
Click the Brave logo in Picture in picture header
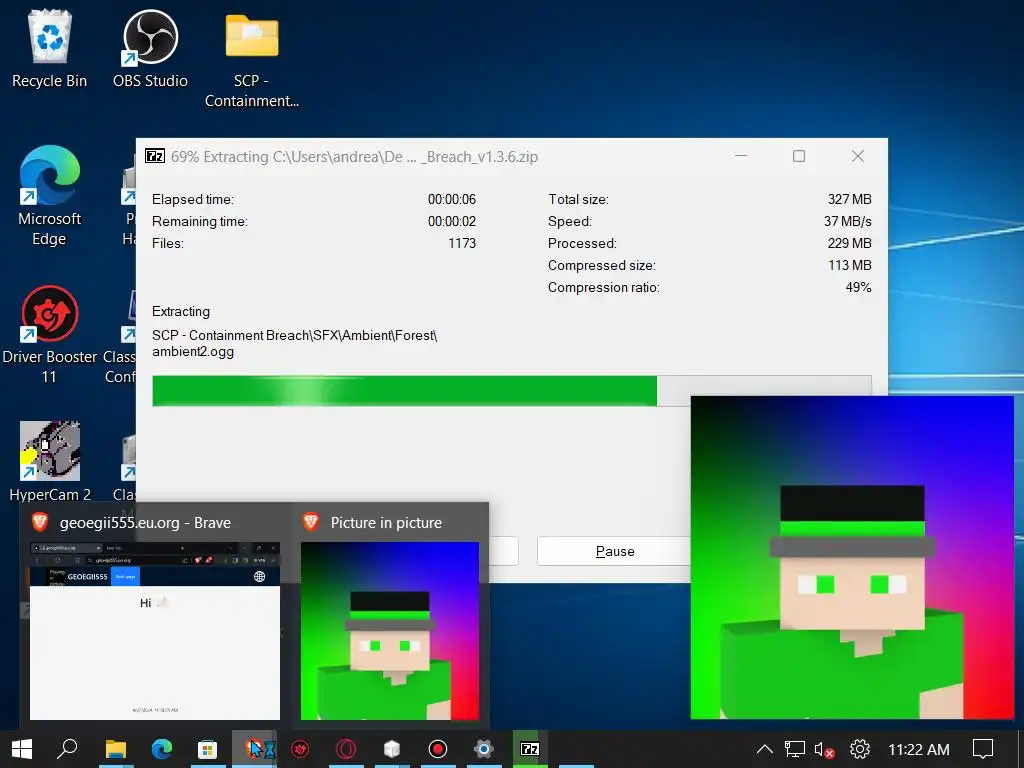tap(310, 522)
